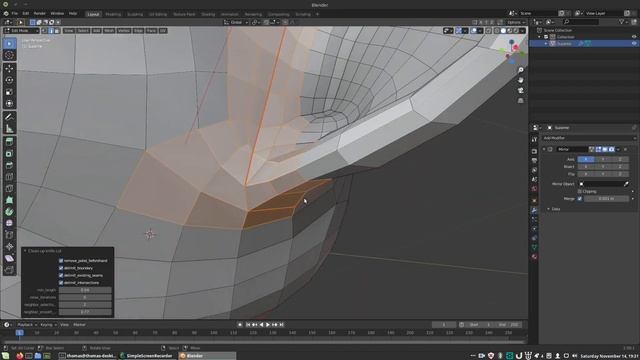Select the Bevel tool
The width and height of the screenshot is (640, 360).
(9, 165)
